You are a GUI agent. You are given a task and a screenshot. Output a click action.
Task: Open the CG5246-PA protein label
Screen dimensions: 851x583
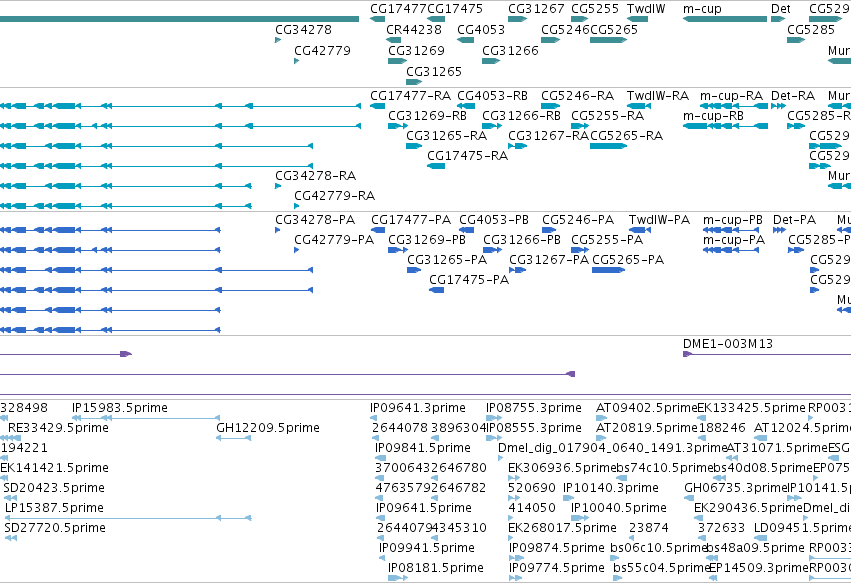(578, 220)
